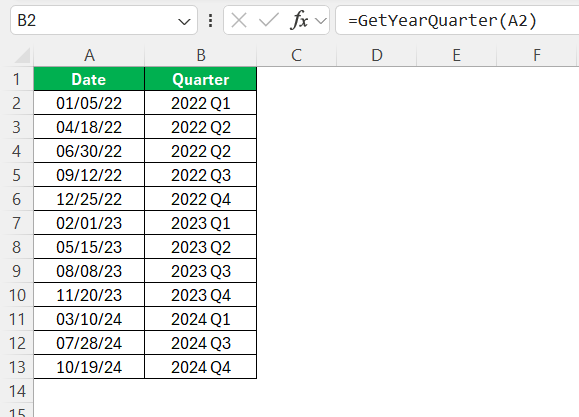The height and width of the screenshot is (417, 579).
Task: Select row 1 header
Action: (x=17, y=79)
